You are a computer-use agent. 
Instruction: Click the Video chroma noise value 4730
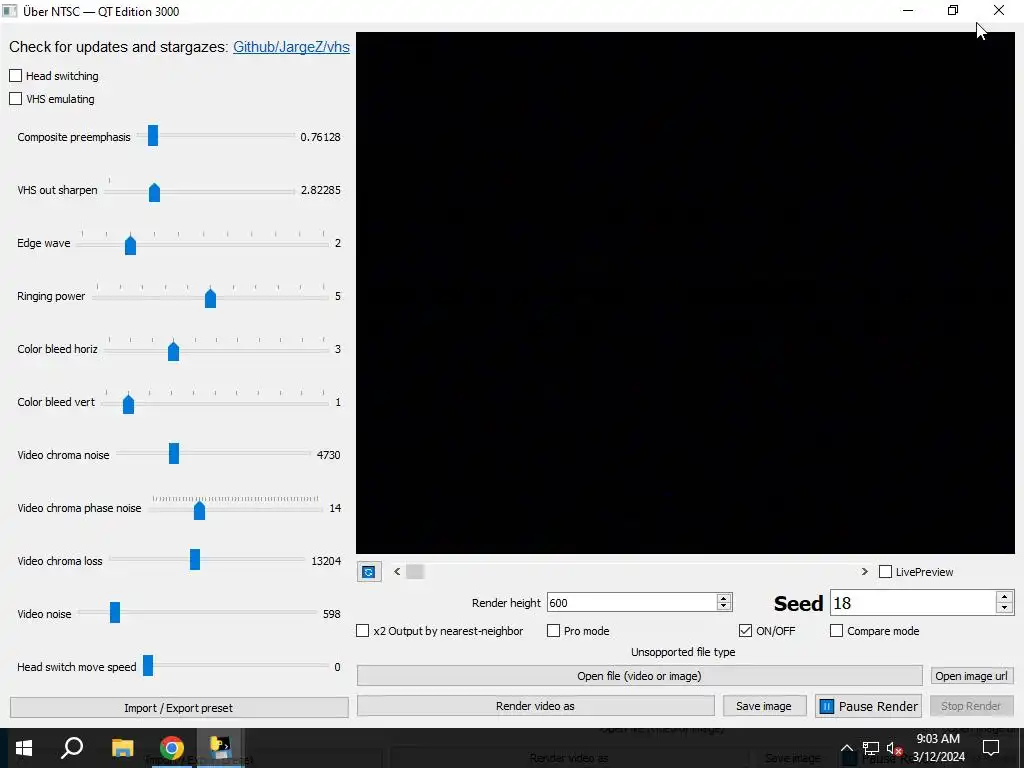pyautogui.click(x=328, y=455)
